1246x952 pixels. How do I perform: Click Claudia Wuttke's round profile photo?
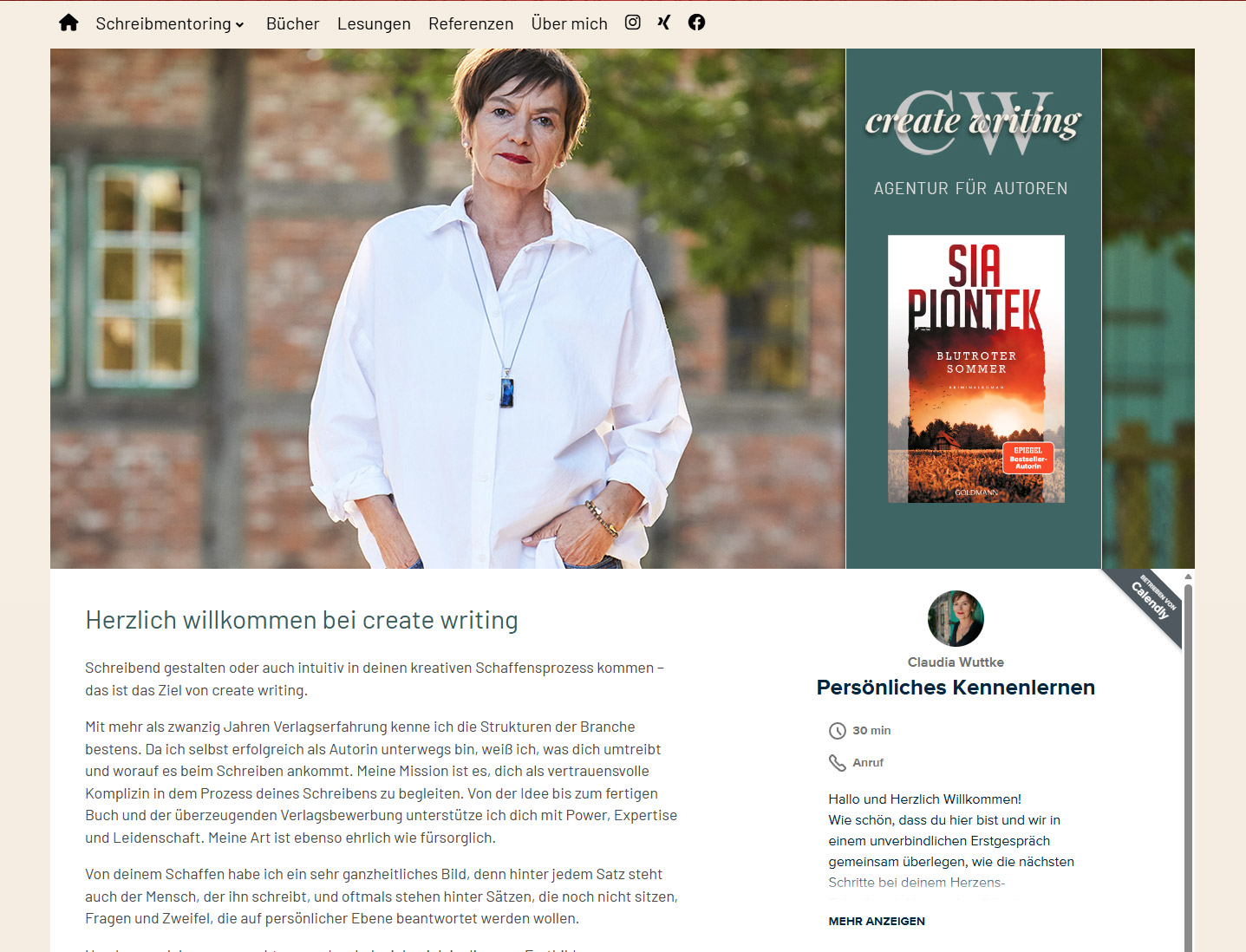(x=956, y=619)
